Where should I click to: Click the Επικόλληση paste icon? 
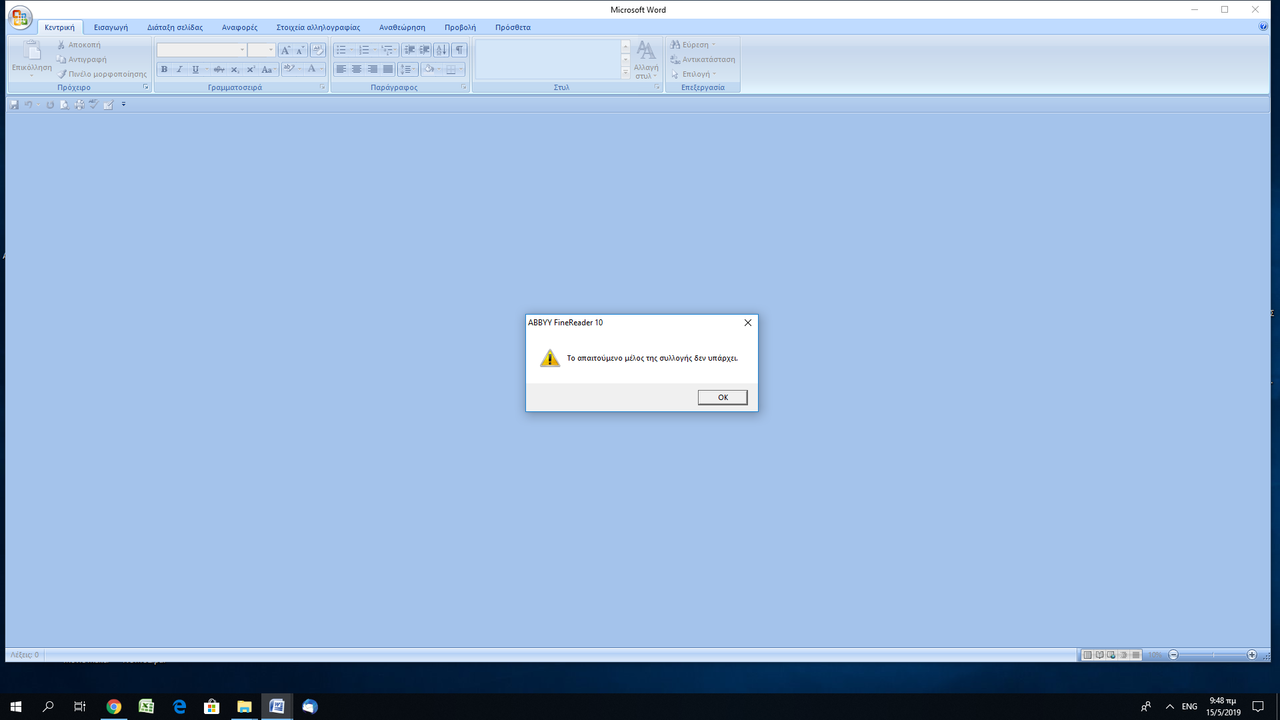pos(32,50)
